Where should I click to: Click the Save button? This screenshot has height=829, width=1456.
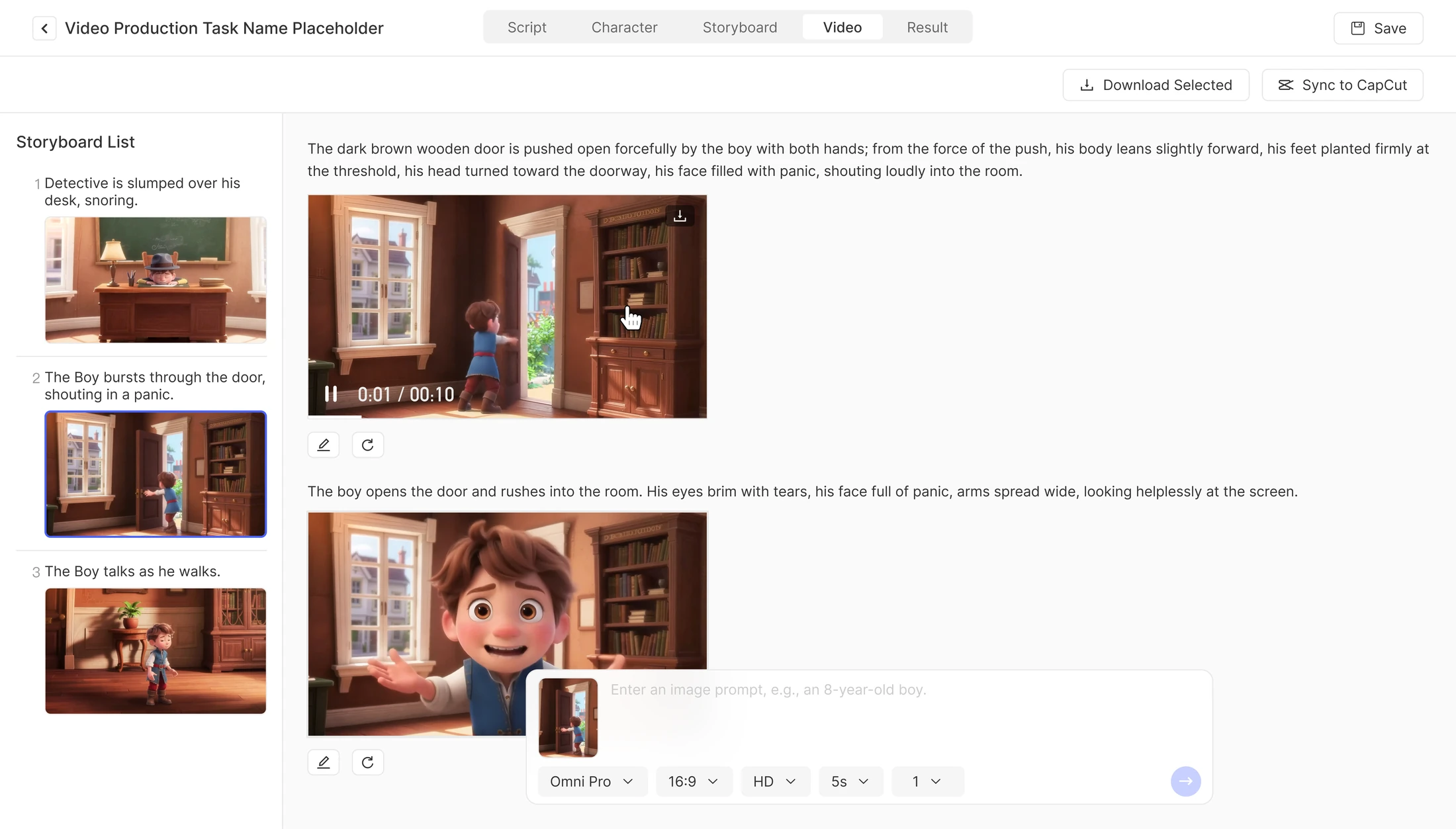click(1378, 28)
